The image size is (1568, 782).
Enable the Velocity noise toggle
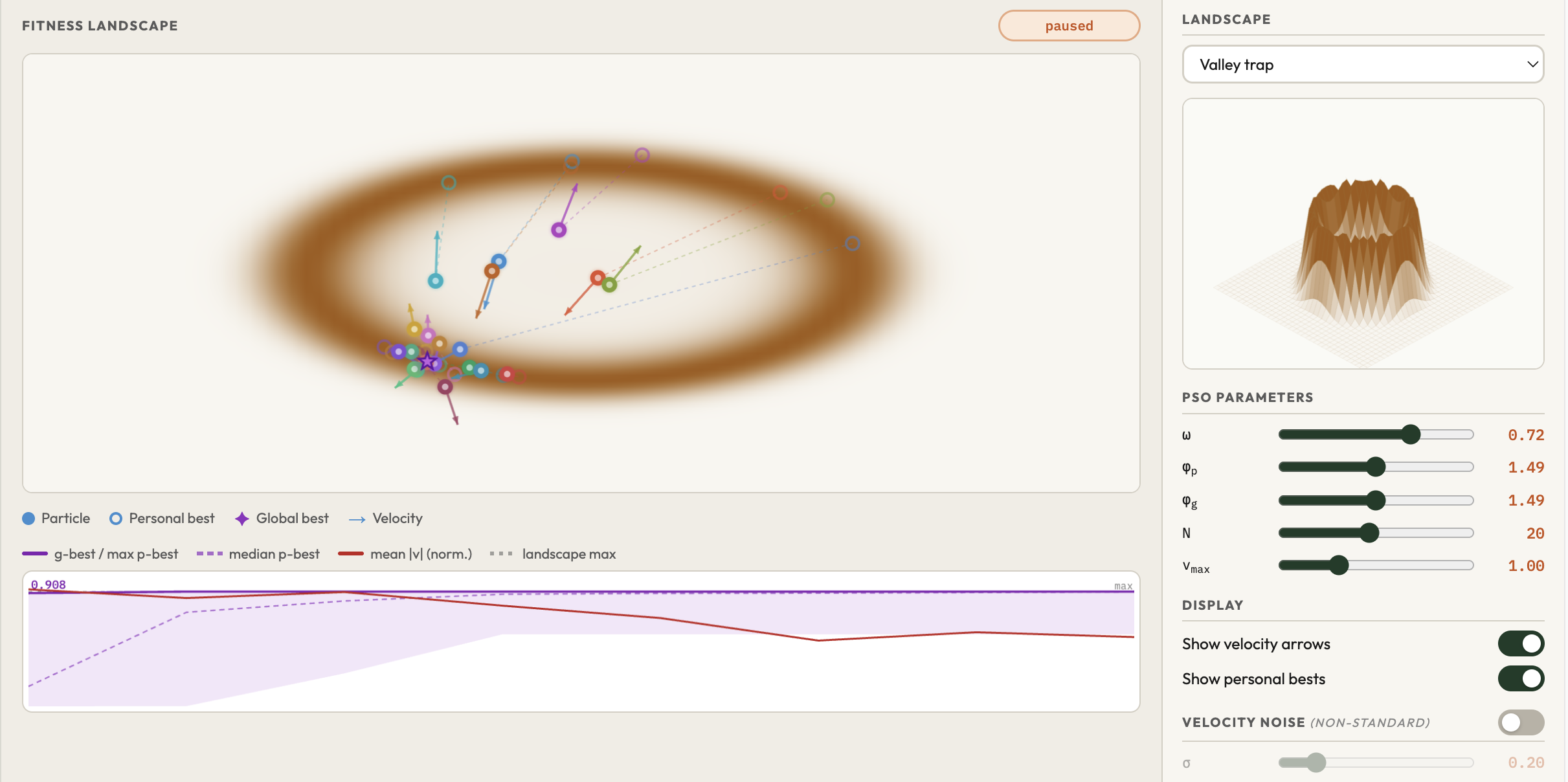pos(1520,723)
